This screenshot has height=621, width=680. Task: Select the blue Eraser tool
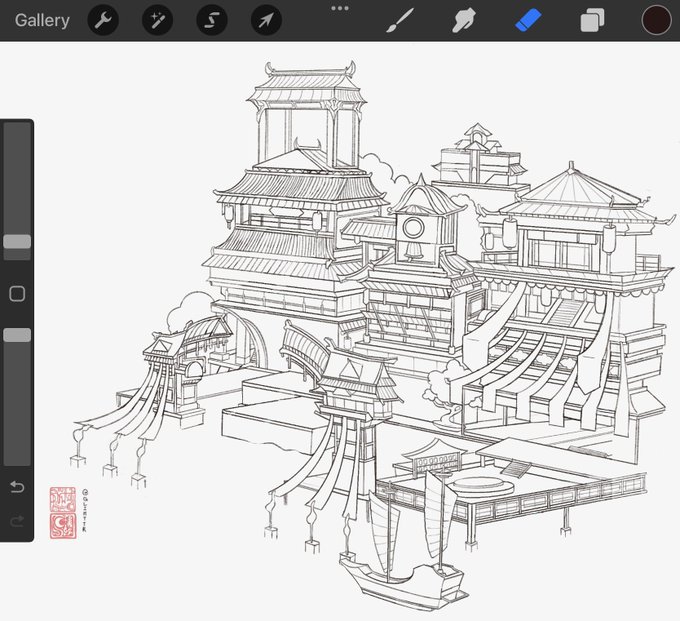click(528, 20)
